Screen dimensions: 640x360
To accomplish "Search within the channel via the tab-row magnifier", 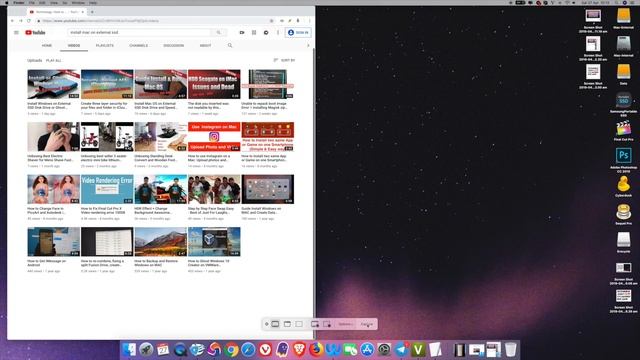I will pyautogui.click(x=230, y=45).
